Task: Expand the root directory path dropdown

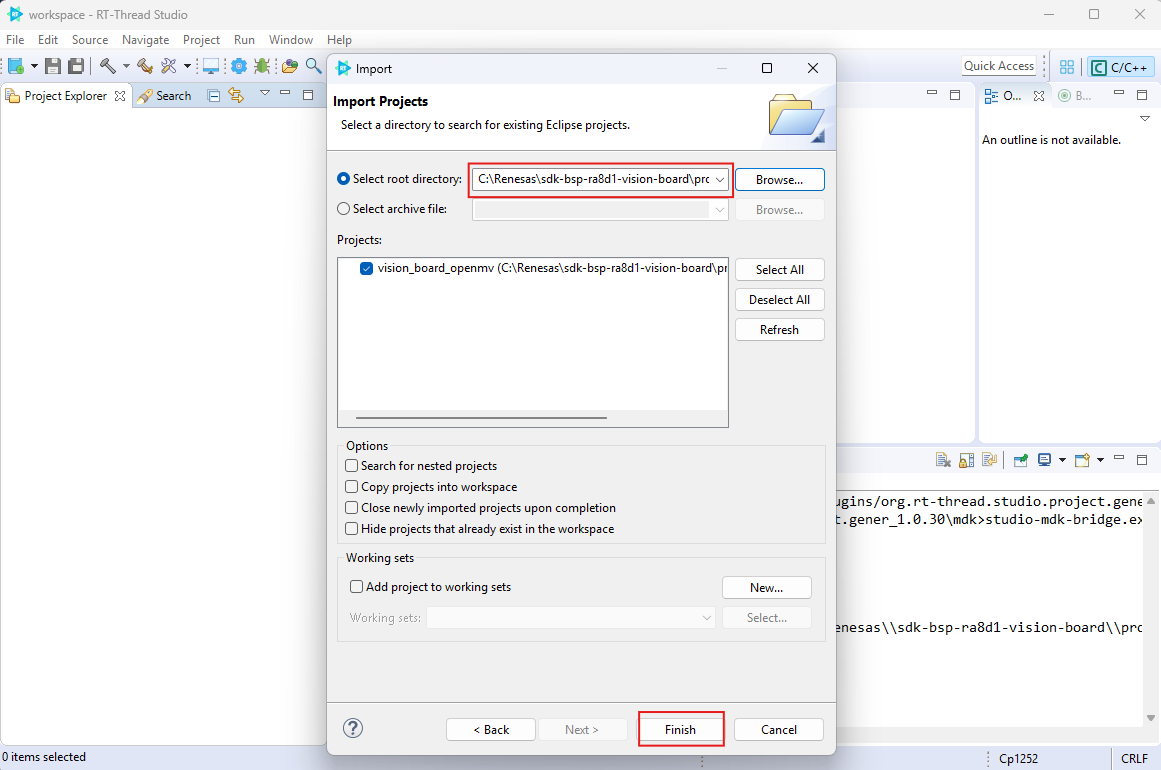Action: click(720, 180)
